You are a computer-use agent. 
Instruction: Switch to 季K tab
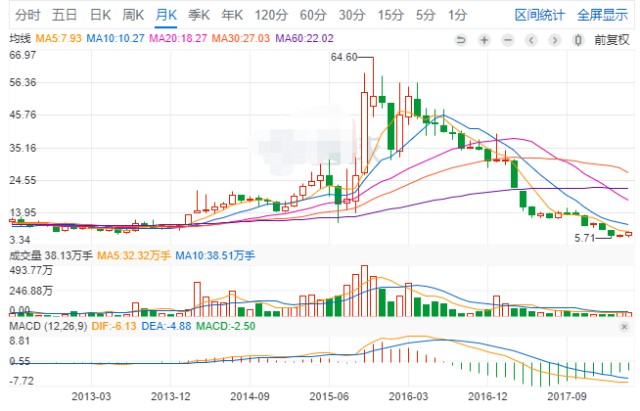pyautogui.click(x=199, y=16)
